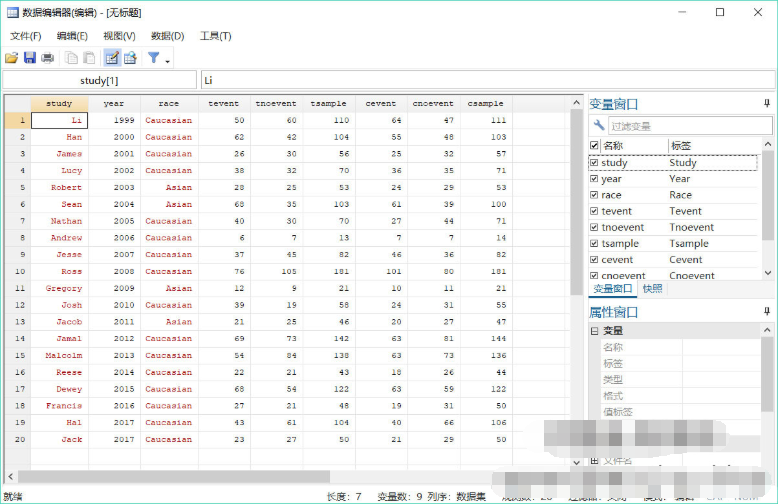Click the 过滤变量 search field

tap(689, 126)
